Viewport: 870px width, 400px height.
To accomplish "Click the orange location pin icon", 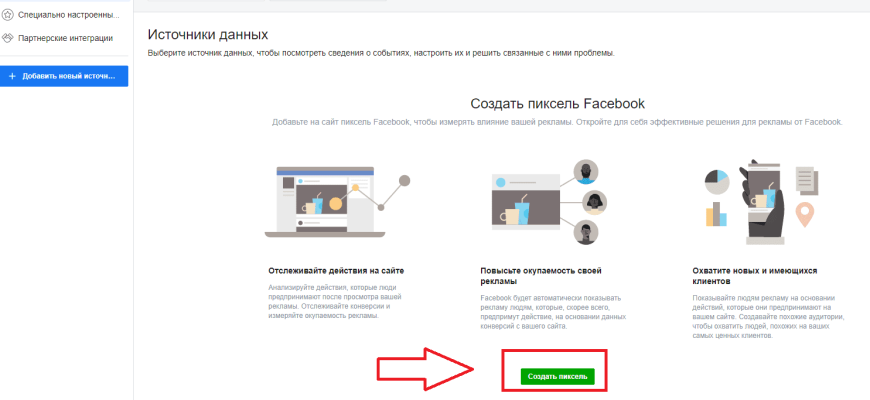I will click(805, 215).
